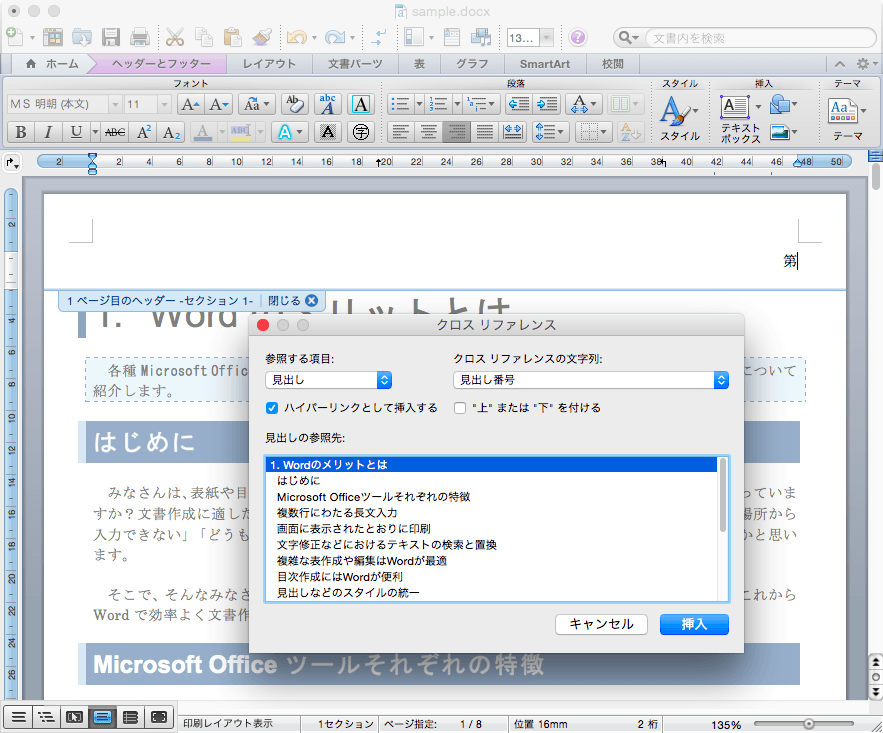Switch to outline view in status bar

coord(46,717)
